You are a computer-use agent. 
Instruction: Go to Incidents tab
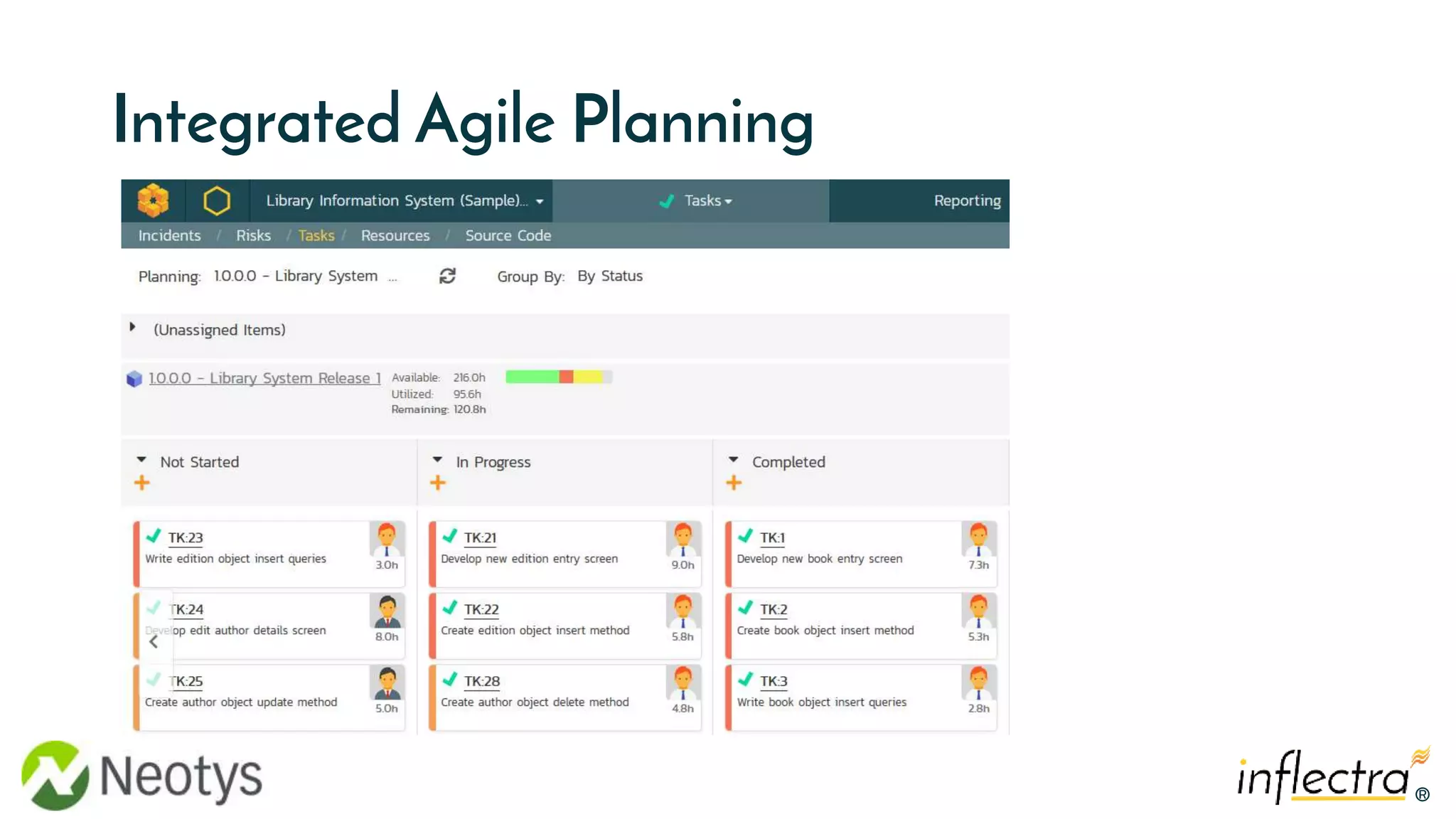169,235
